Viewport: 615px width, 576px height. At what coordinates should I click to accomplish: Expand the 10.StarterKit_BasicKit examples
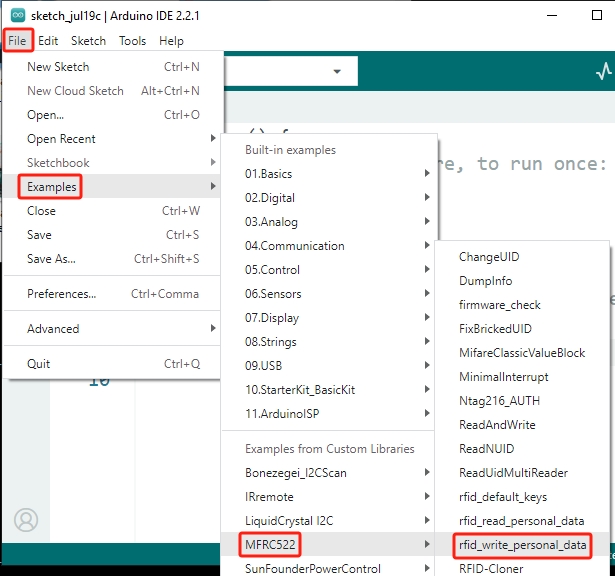pos(329,390)
